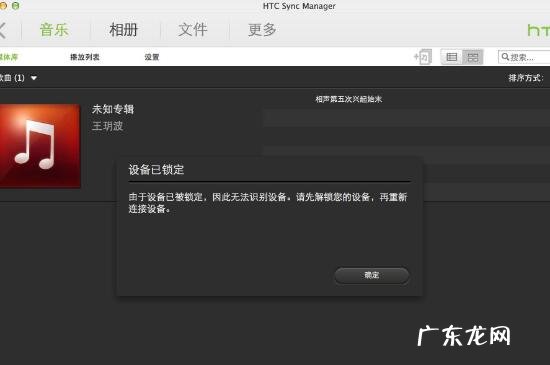This screenshot has height=365, width=550.
Task: Select the 播放列表 playlist sub-tab
Action: pos(85,57)
